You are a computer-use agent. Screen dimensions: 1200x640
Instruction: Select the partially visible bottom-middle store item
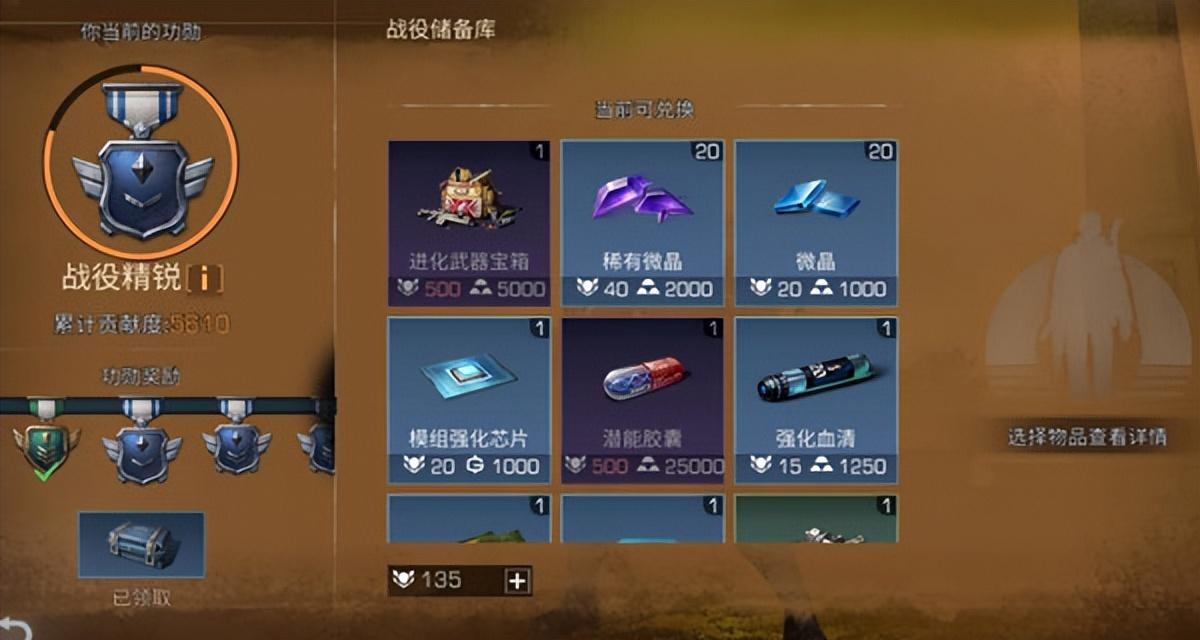642,519
